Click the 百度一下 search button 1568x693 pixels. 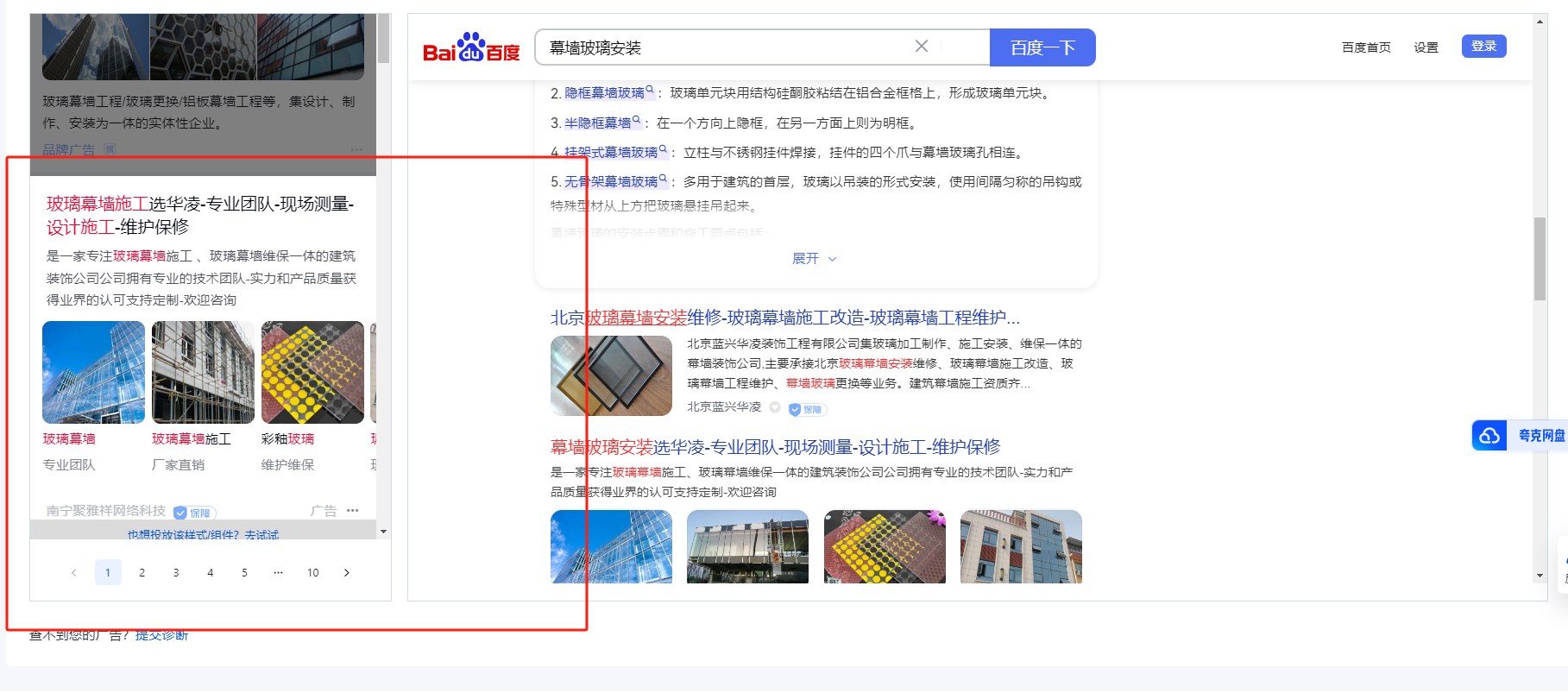point(1042,47)
